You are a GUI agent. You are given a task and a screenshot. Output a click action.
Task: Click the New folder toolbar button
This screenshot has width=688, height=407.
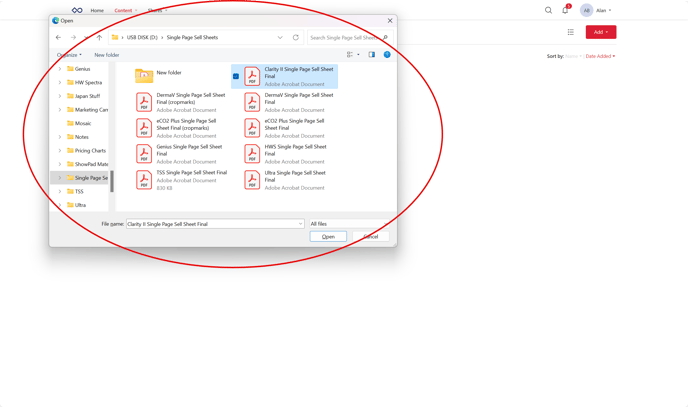106,55
